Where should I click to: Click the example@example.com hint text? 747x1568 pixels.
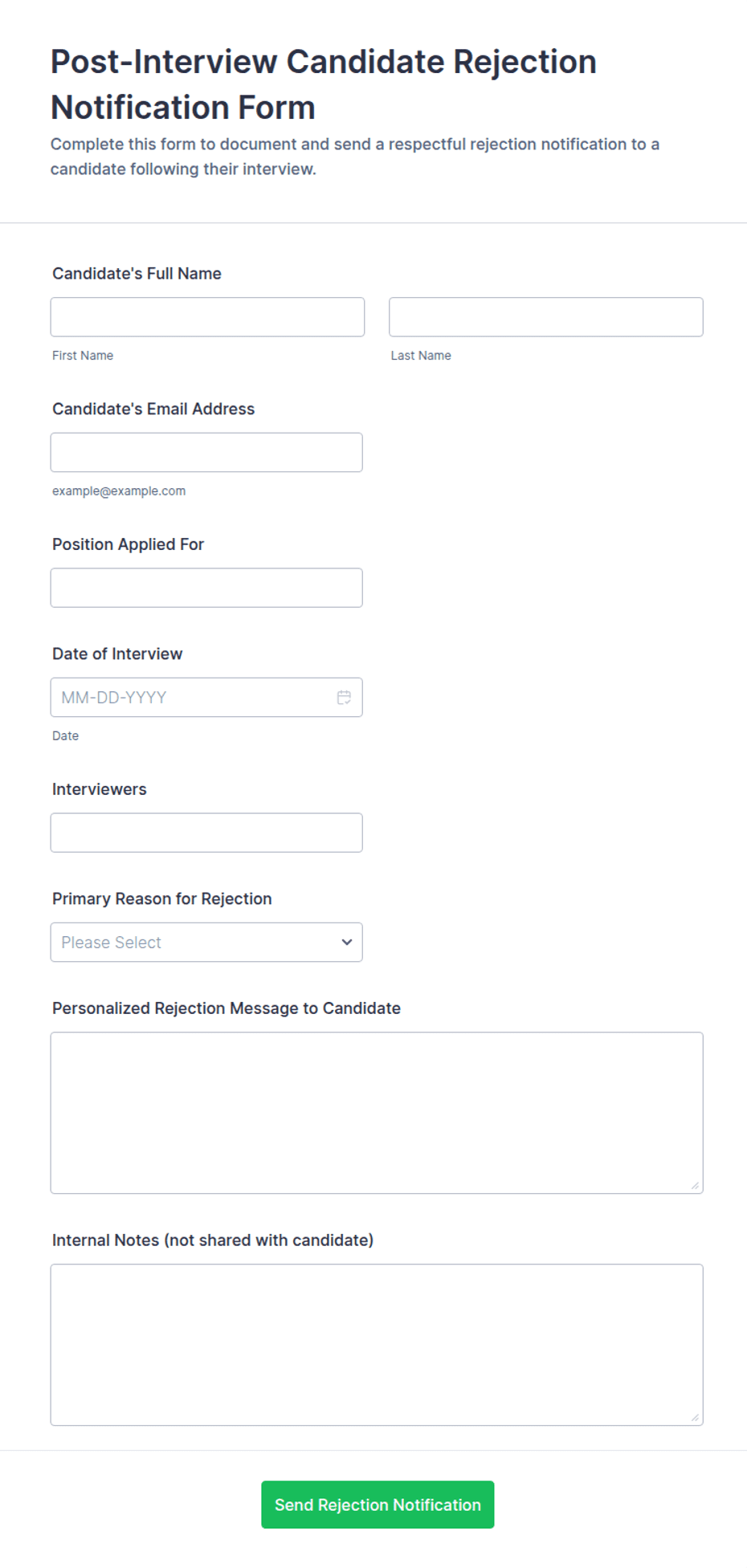click(119, 491)
